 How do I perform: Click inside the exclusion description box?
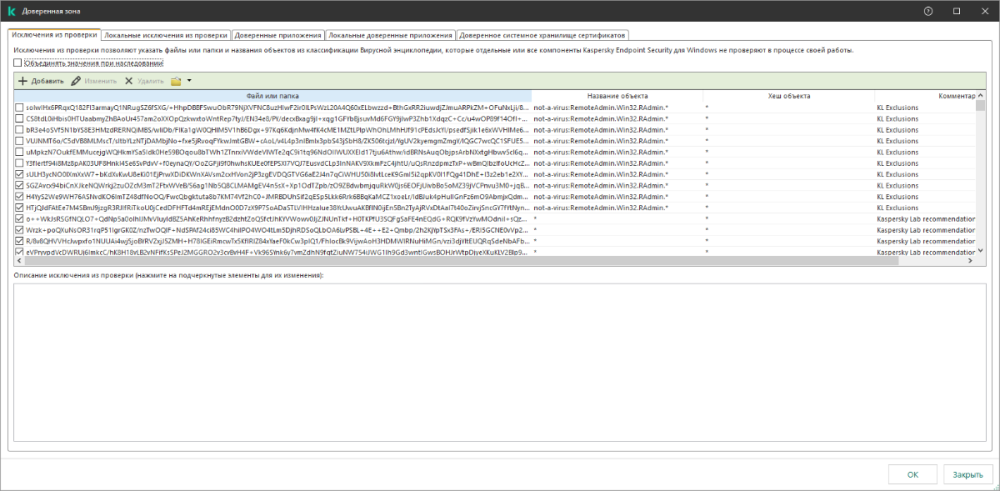[x=499, y=362]
